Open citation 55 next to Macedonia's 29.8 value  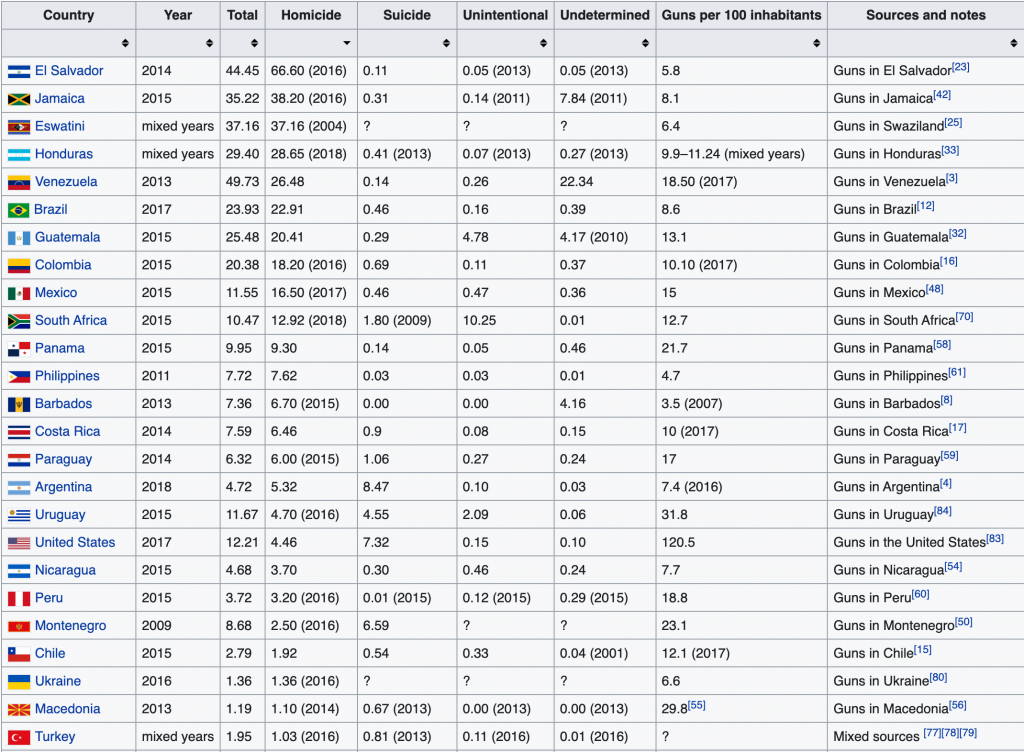click(696, 705)
